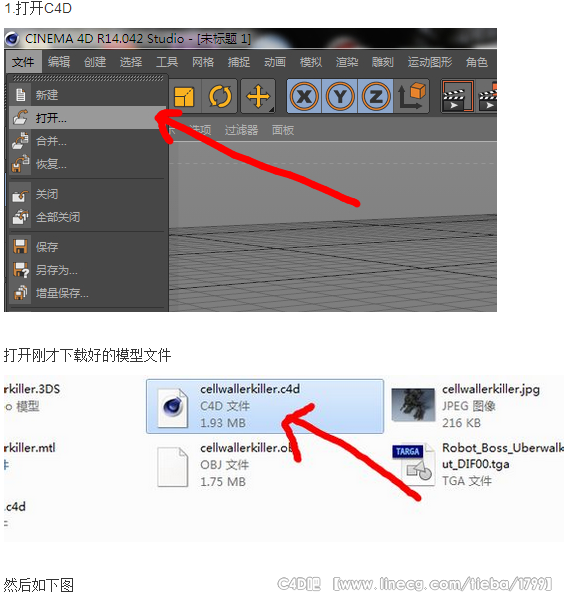Choose 全部关闭 from the File menu

(x=87, y=217)
